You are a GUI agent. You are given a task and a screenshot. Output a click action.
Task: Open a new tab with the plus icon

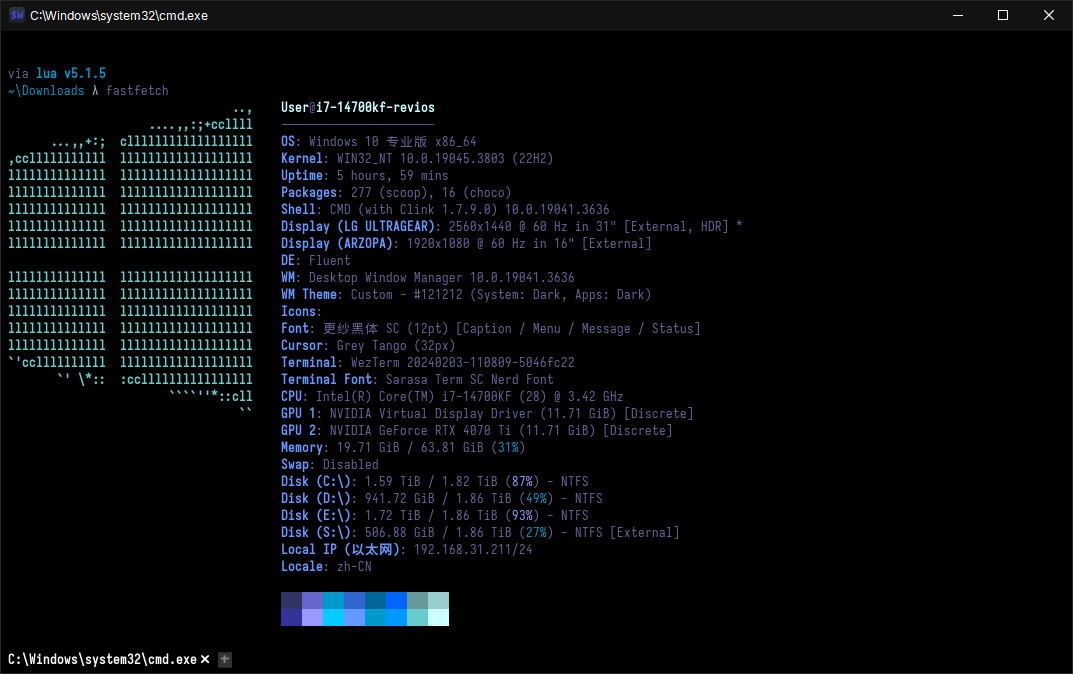click(224, 659)
